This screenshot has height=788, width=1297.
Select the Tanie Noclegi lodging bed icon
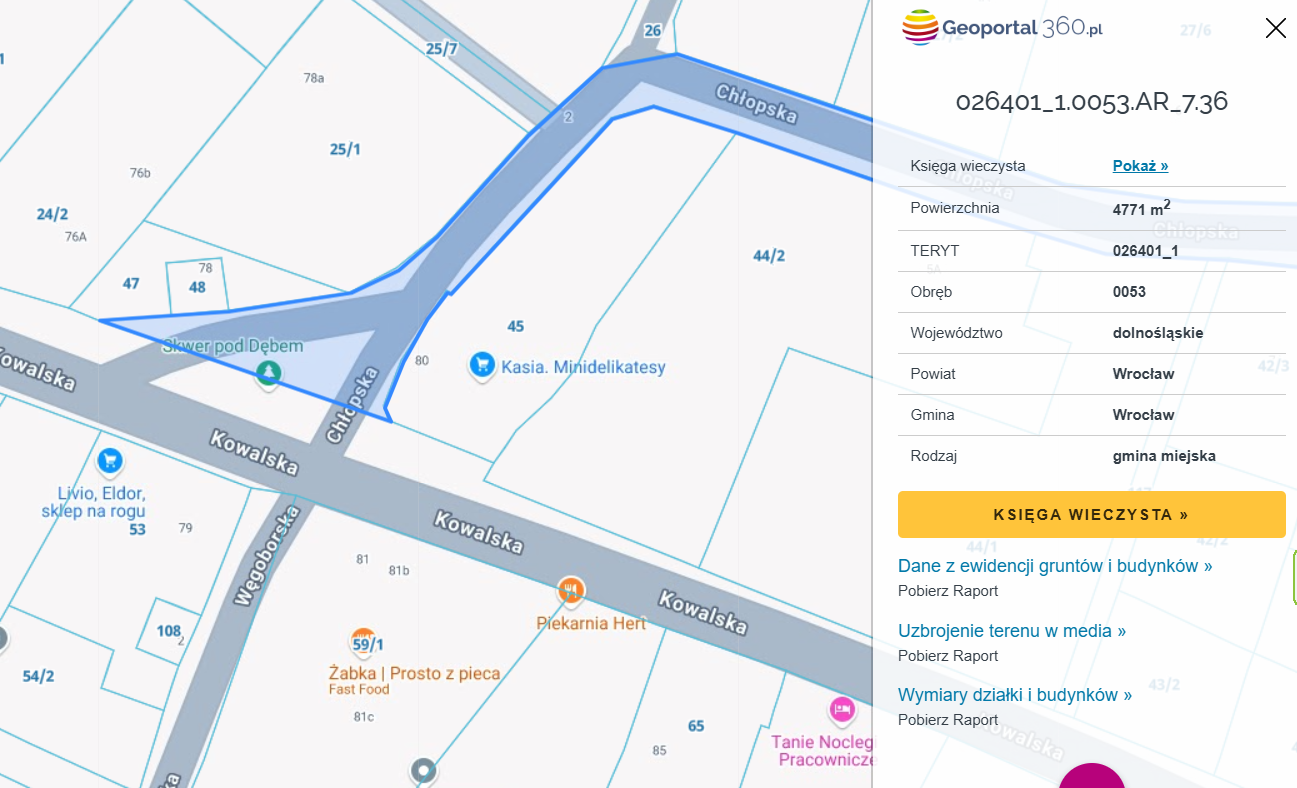(x=843, y=710)
